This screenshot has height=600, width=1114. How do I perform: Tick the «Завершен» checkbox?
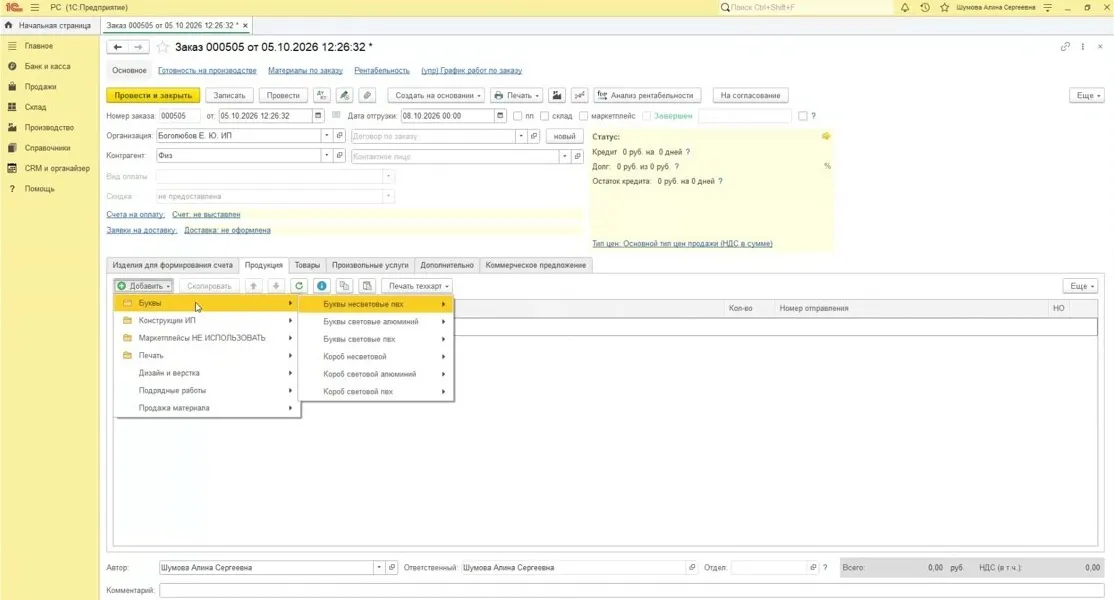point(647,116)
